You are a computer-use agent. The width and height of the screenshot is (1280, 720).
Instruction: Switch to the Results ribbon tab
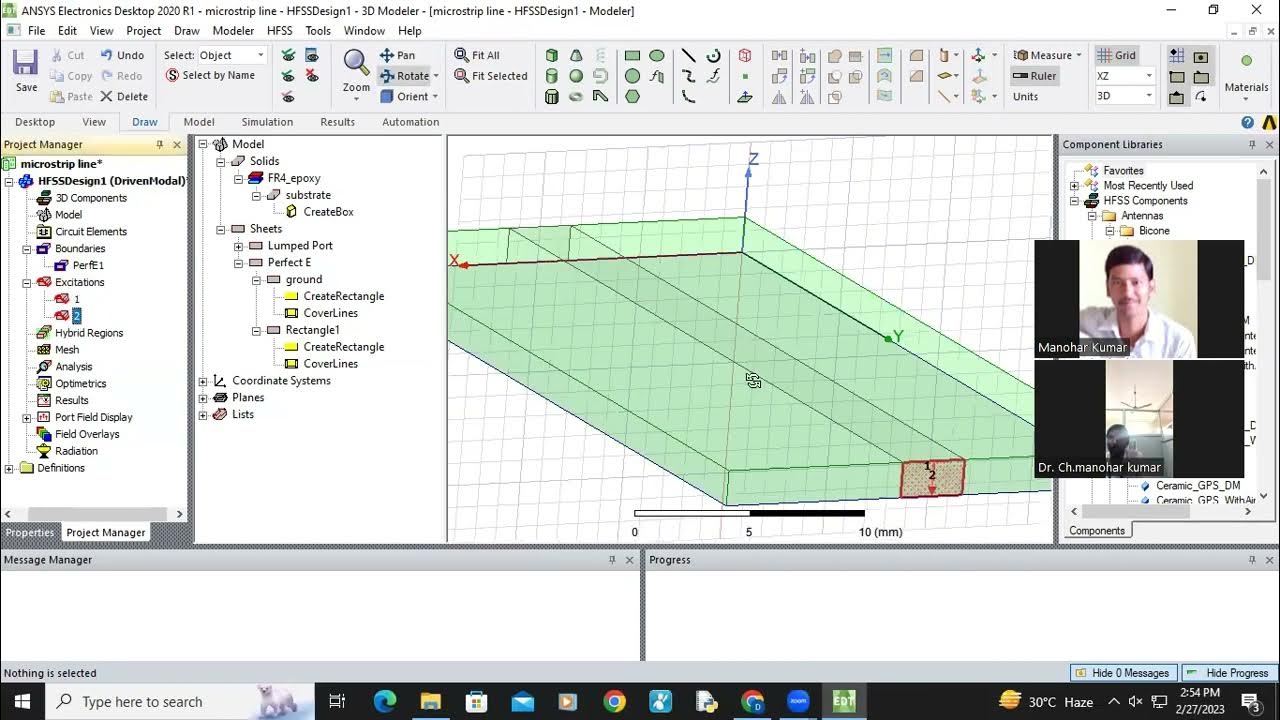coord(337,122)
